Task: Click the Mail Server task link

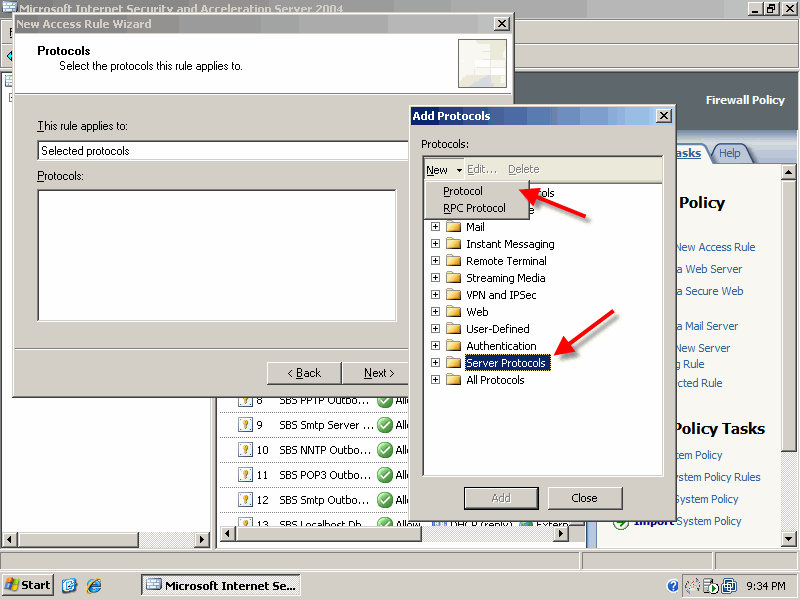Action: tap(707, 326)
